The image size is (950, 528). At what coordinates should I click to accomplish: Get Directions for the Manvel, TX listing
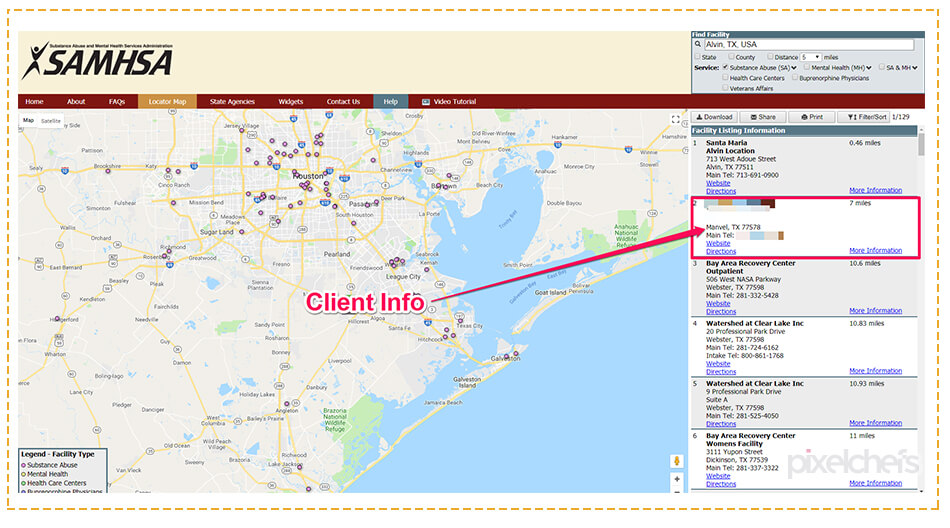coord(721,251)
